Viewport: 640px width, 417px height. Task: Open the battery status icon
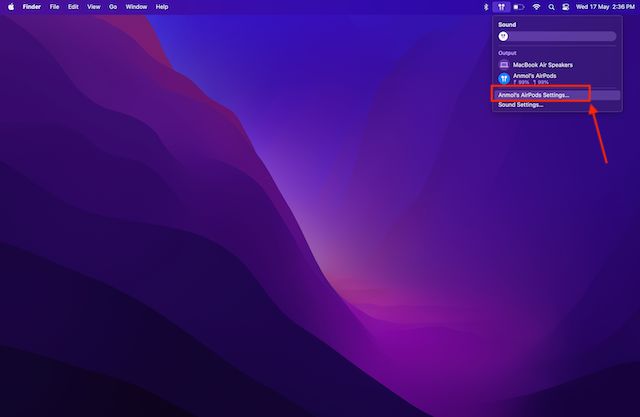(518, 6)
